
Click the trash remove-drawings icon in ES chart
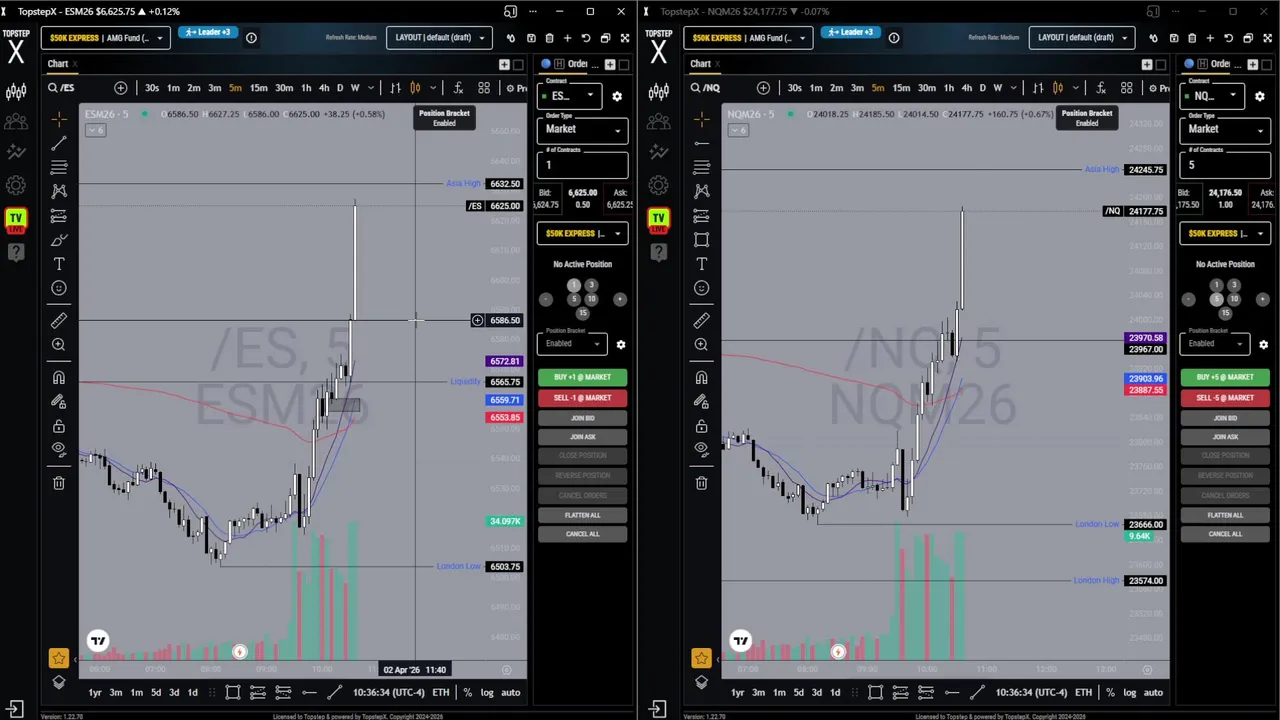click(59, 483)
